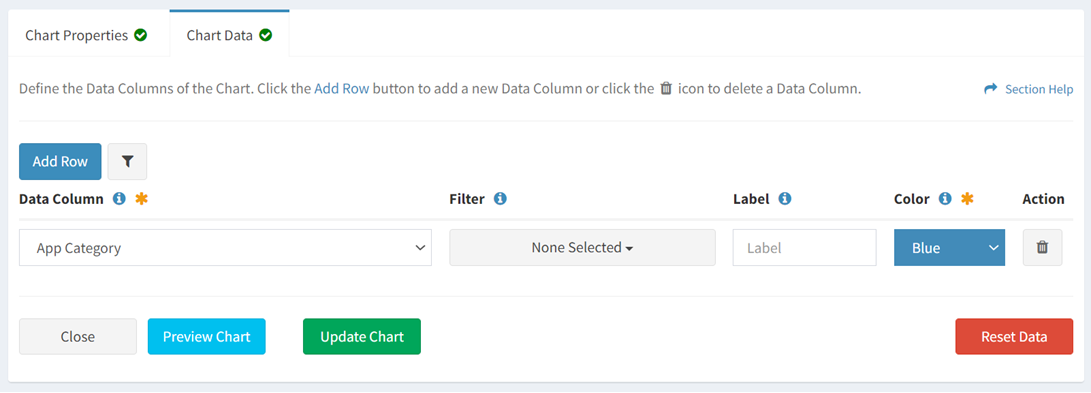Click the Section Help arrow icon

[991, 89]
